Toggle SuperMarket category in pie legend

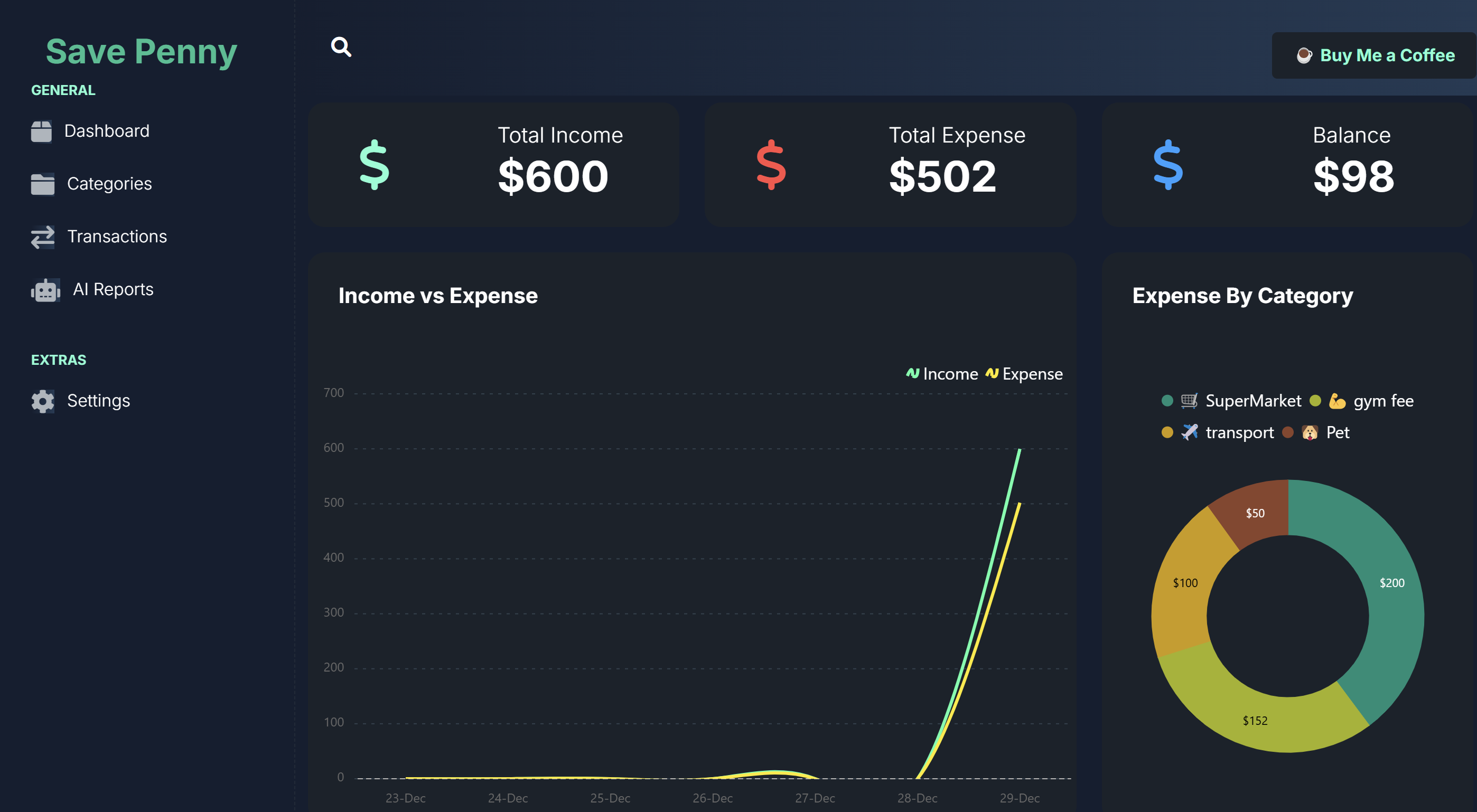click(1231, 401)
